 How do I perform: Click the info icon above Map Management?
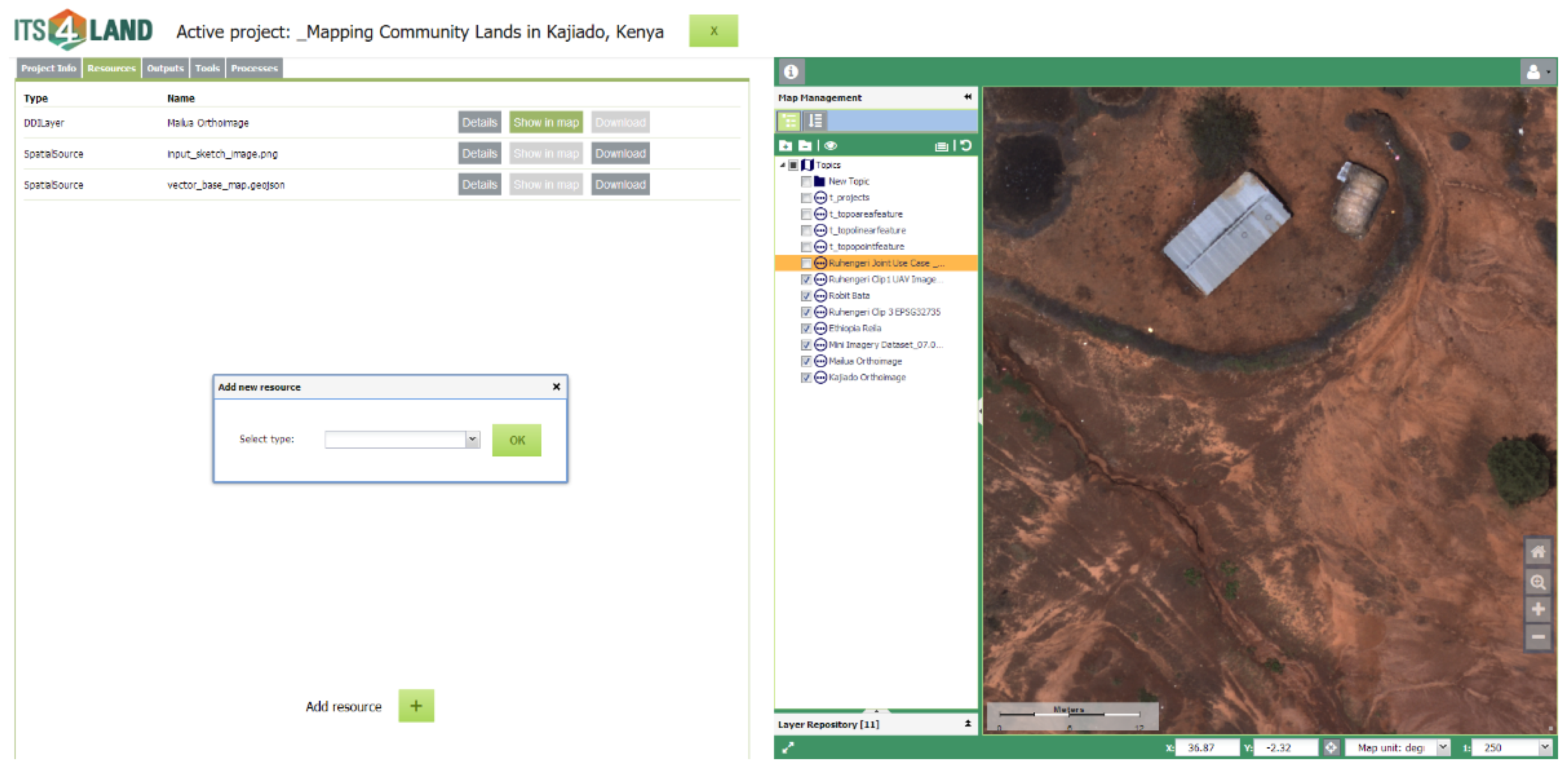791,72
